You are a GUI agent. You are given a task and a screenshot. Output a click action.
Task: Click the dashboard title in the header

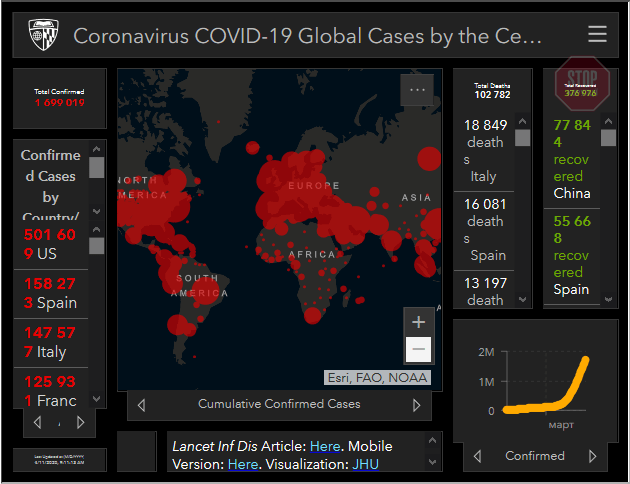(307, 36)
